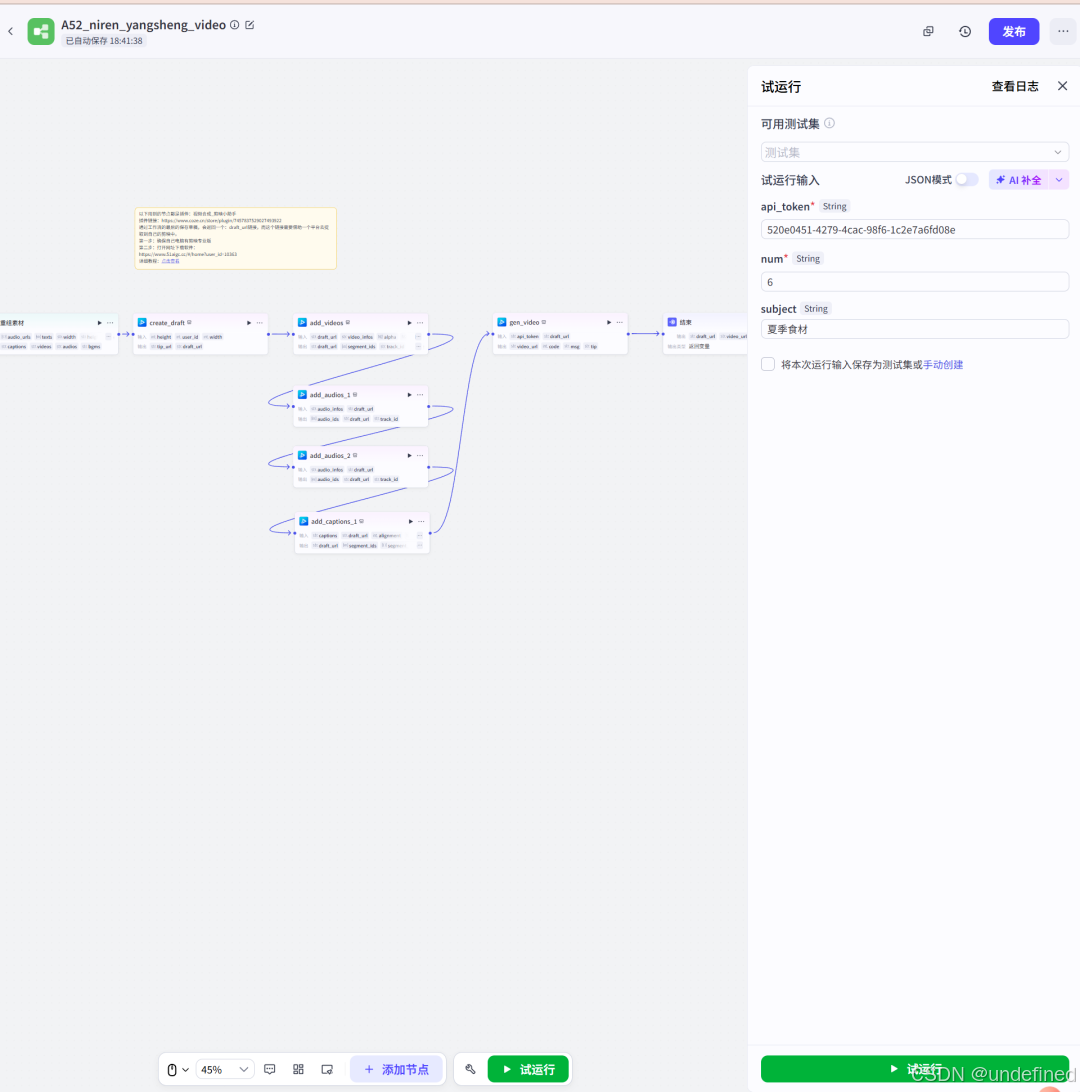This screenshot has height=1092, width=1080.
Task: Click the add_audios_1 plugin icon
Action: pyautogui.click(x=302, y=395)
